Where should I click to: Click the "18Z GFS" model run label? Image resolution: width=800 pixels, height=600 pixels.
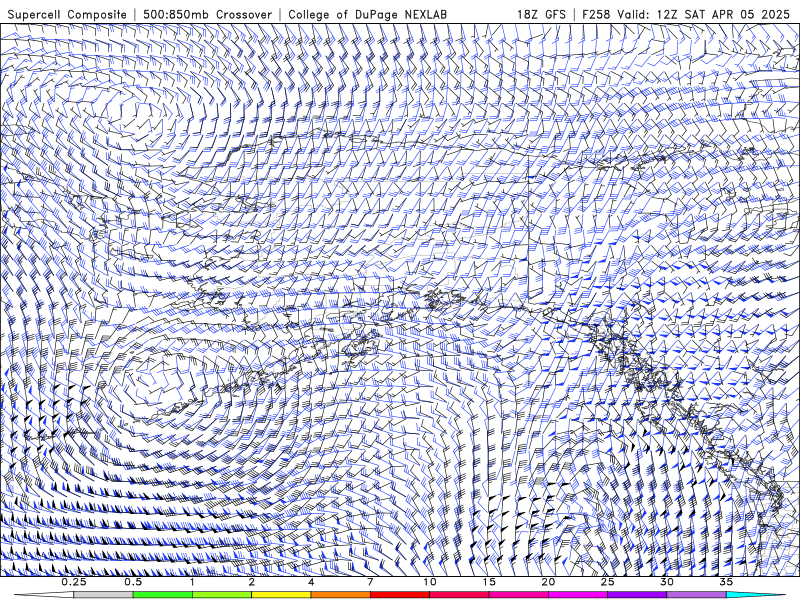541,14
